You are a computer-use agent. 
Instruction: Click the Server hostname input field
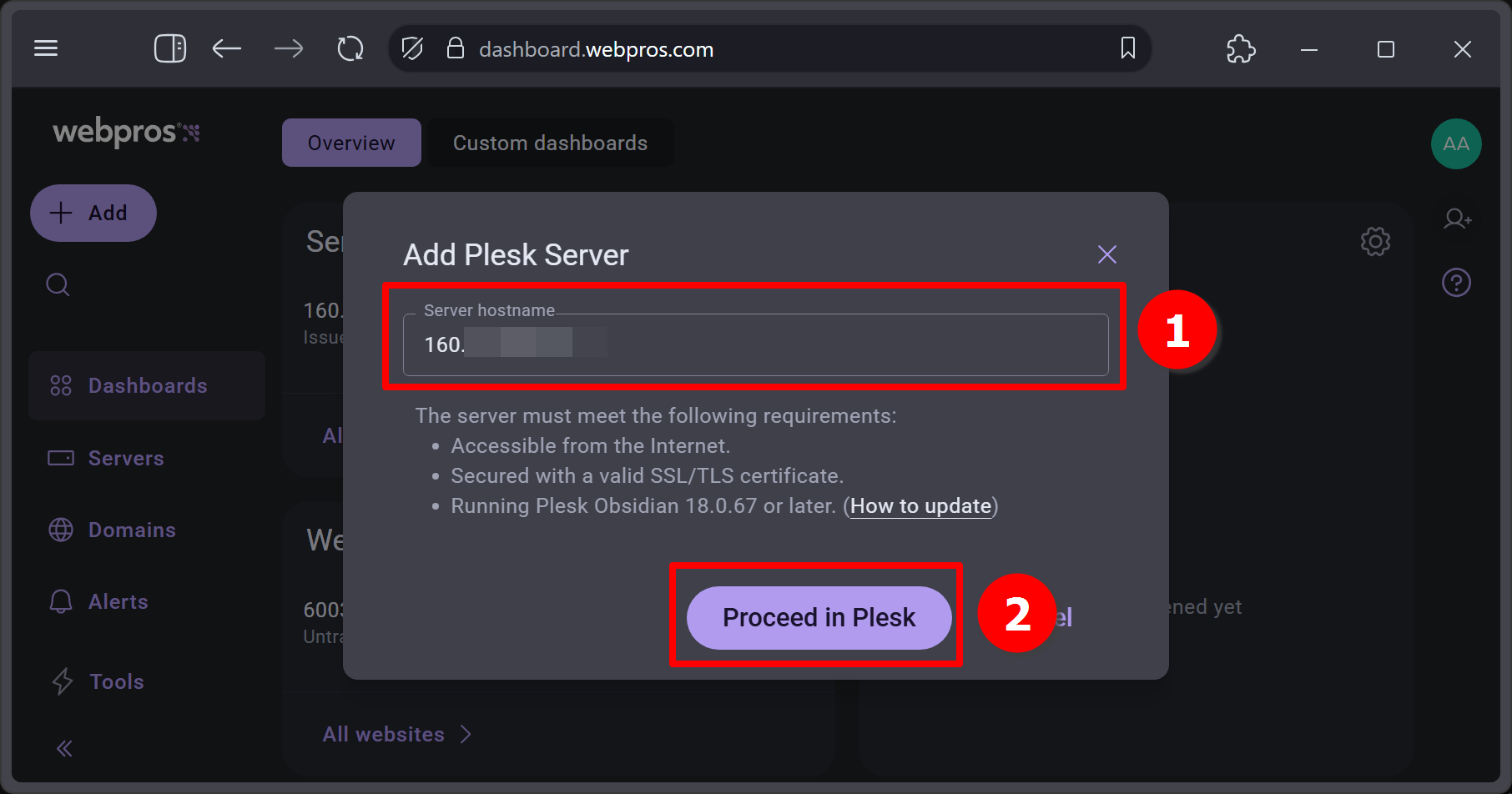[755, 344]
